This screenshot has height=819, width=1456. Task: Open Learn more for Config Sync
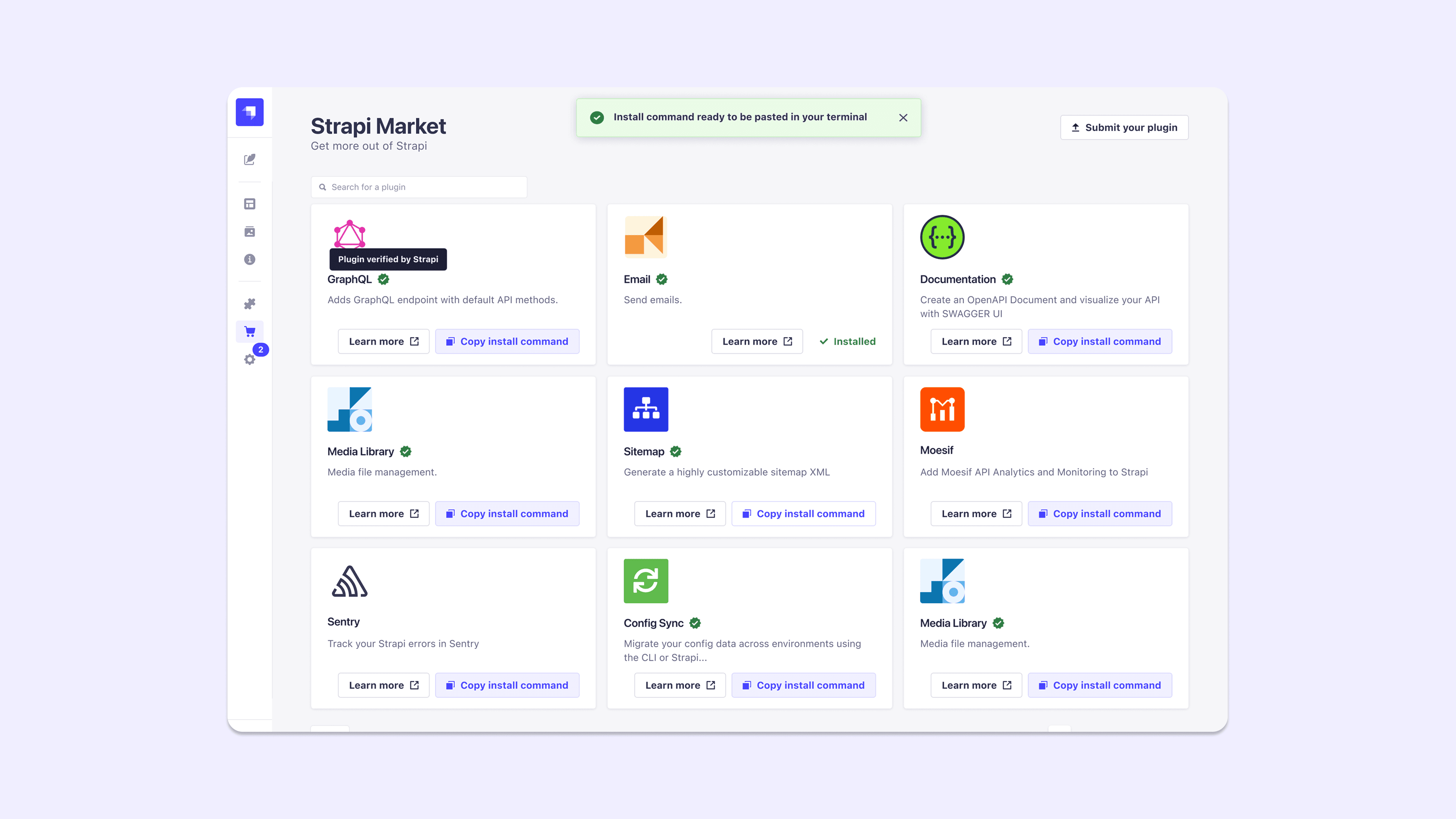(x=679, y=685)
